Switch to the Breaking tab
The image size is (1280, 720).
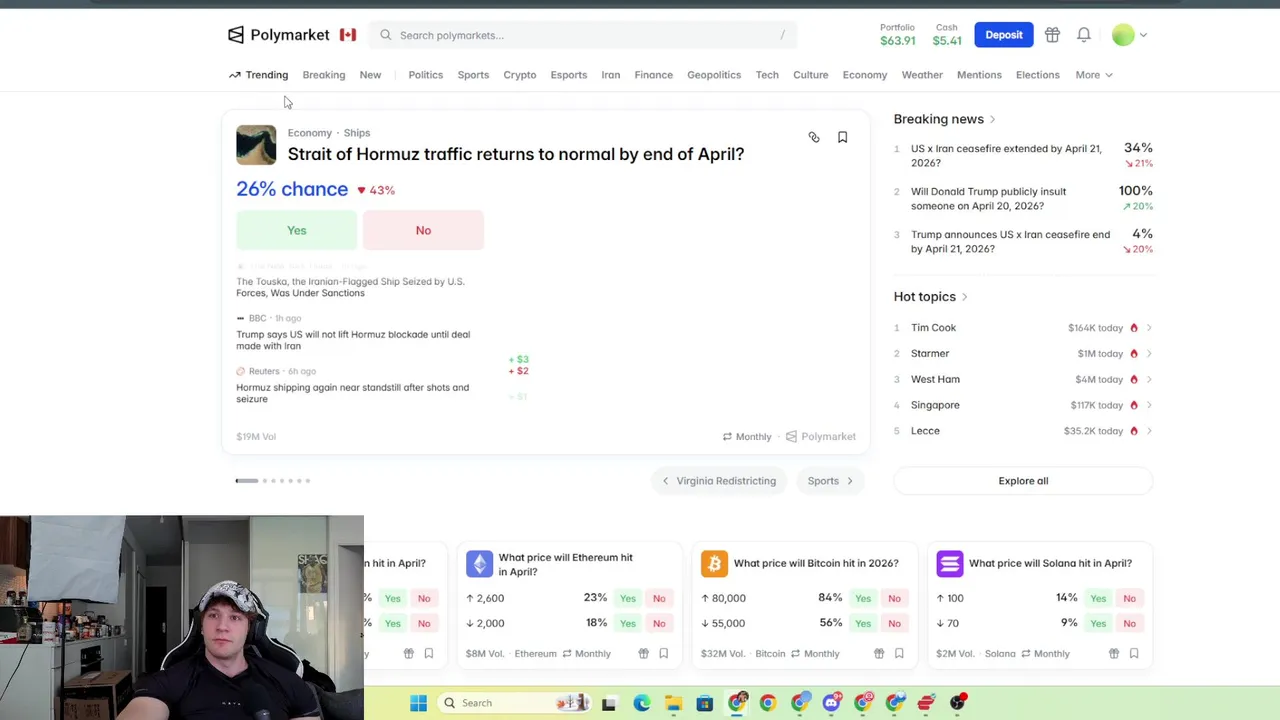coord(324,75)
